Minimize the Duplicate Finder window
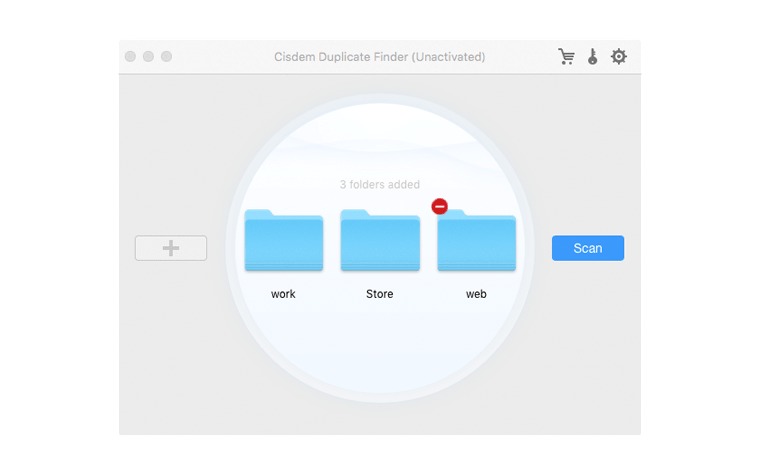The width and height of the screenshot is (760, 474). (148, 57)
